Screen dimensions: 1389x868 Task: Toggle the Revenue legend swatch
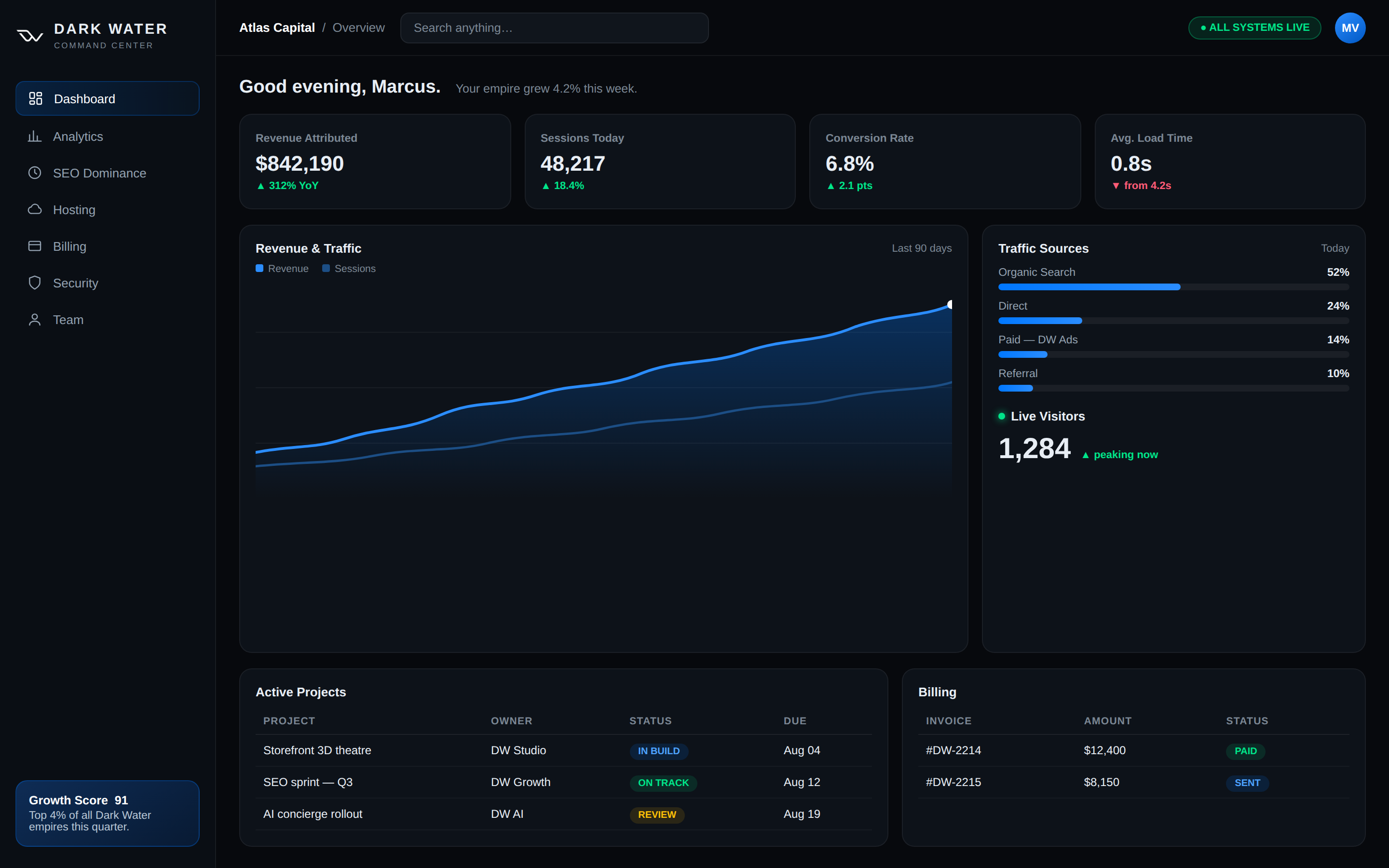click(259, 269)
